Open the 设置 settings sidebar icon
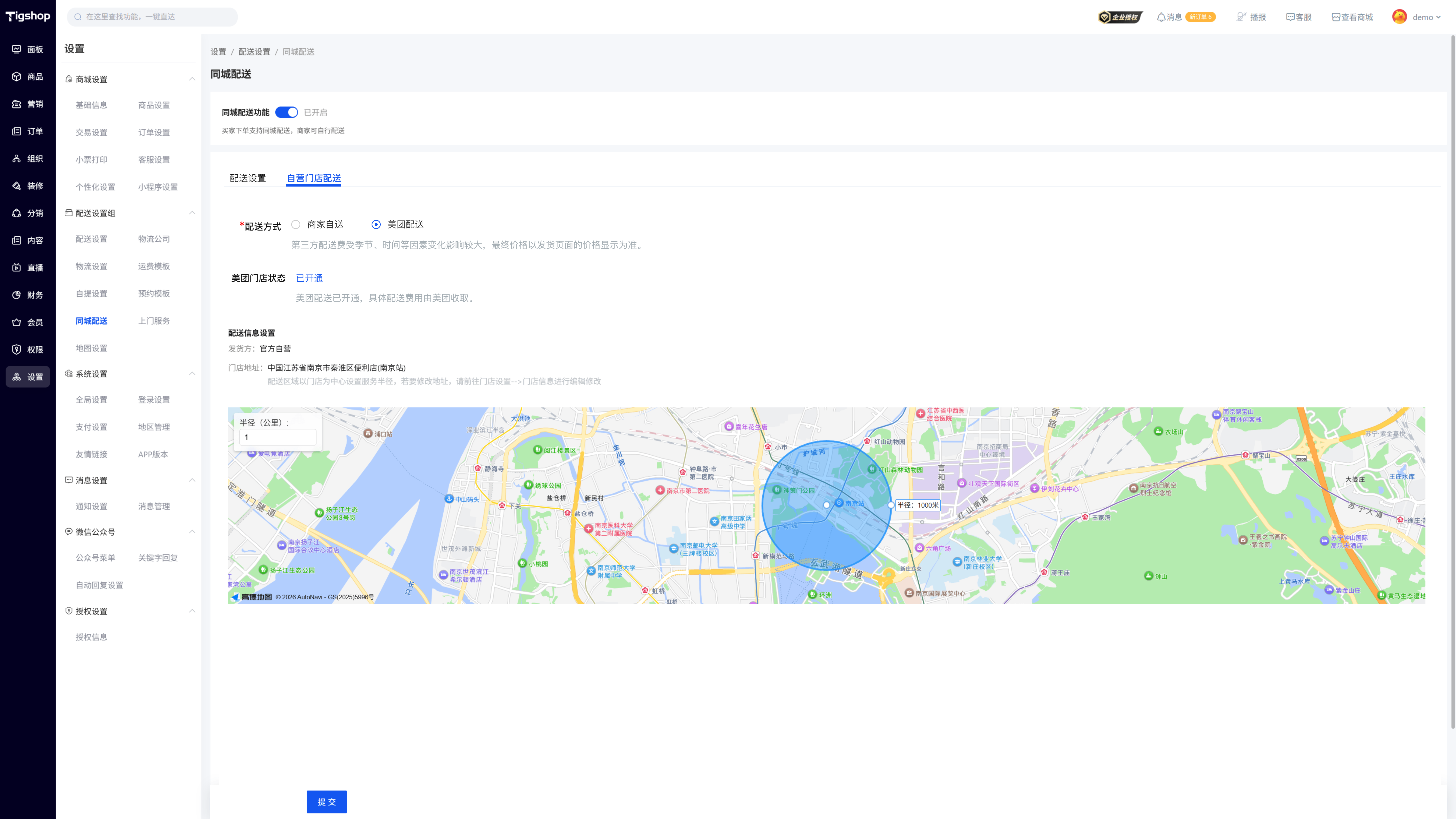The image size is (1456, 819). (x=16, y=377)
